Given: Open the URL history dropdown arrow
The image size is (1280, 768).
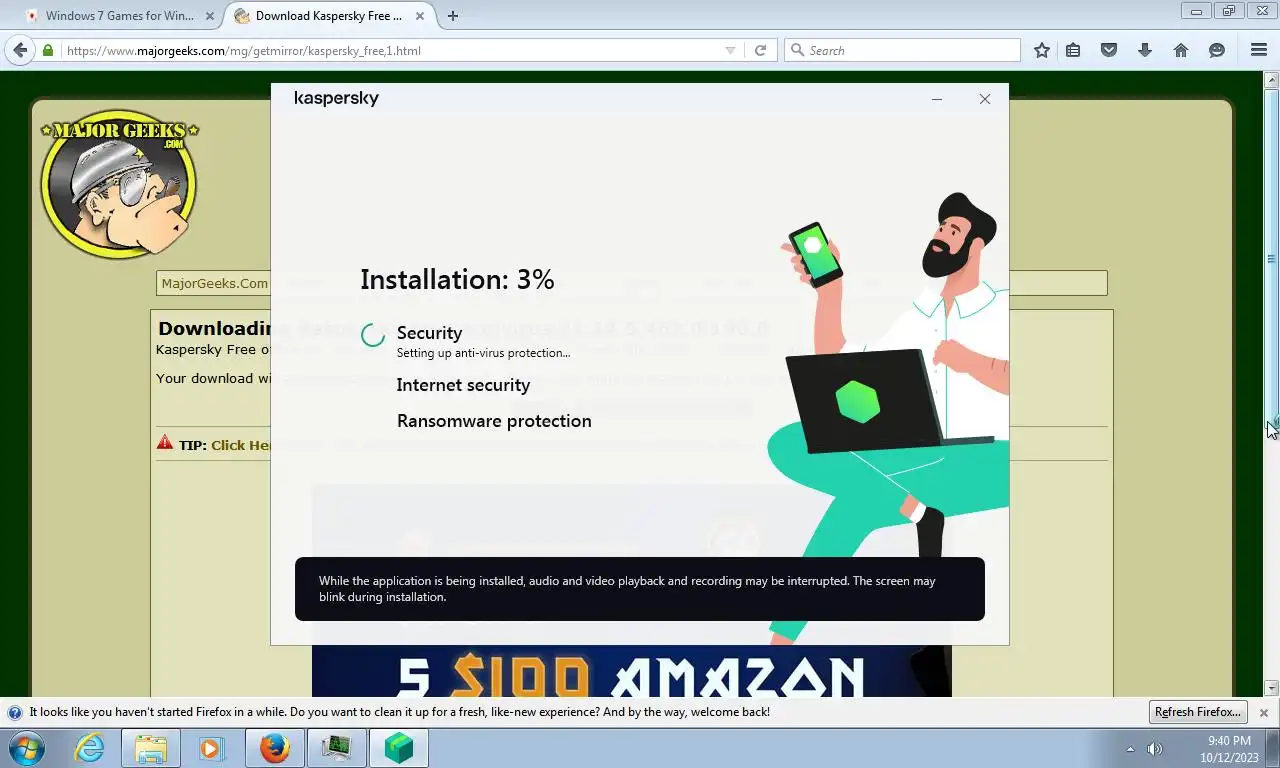Looking at the screenshot, I should 730,50.
